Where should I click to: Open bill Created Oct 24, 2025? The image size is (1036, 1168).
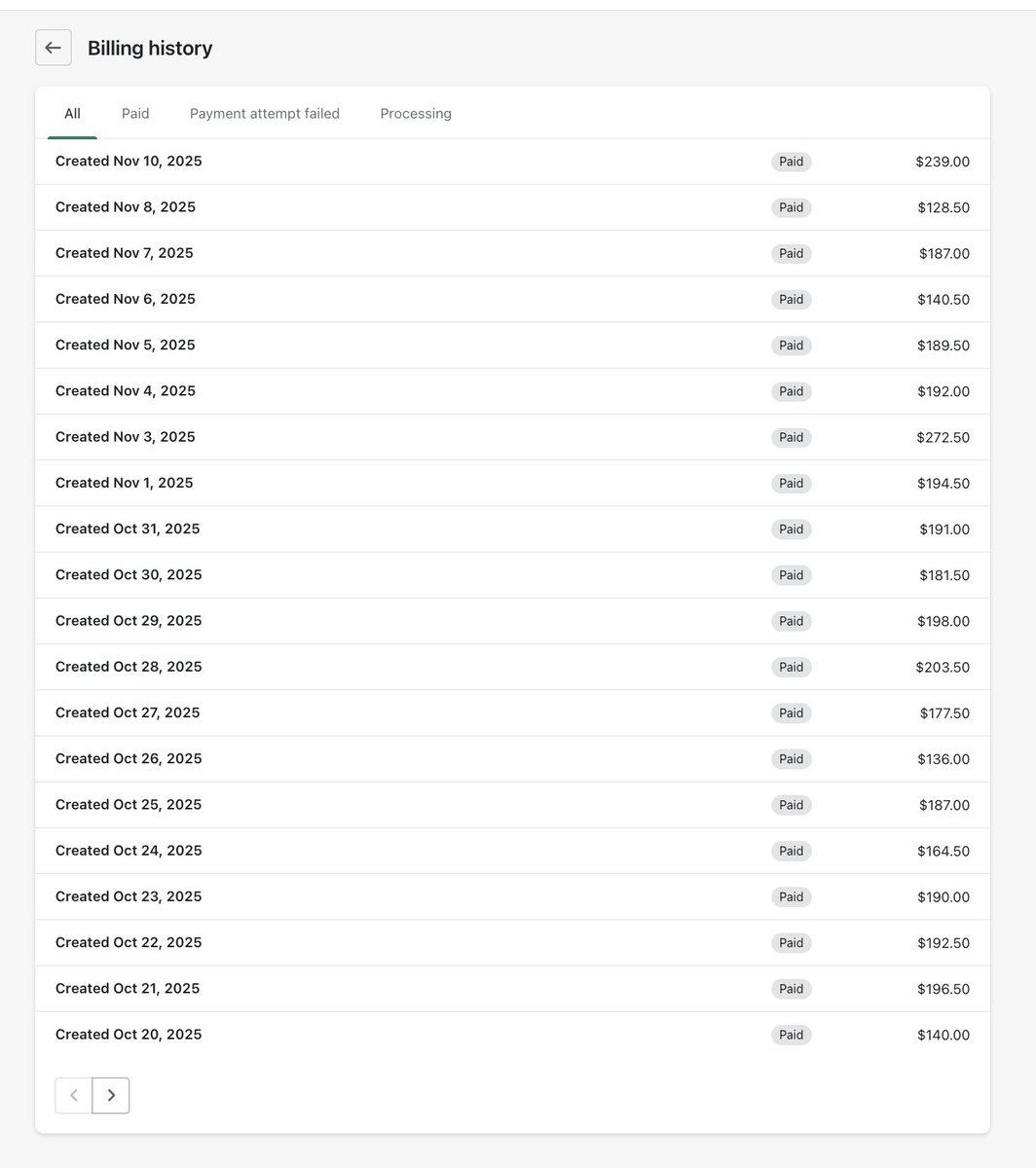click(x=512, y=851)
